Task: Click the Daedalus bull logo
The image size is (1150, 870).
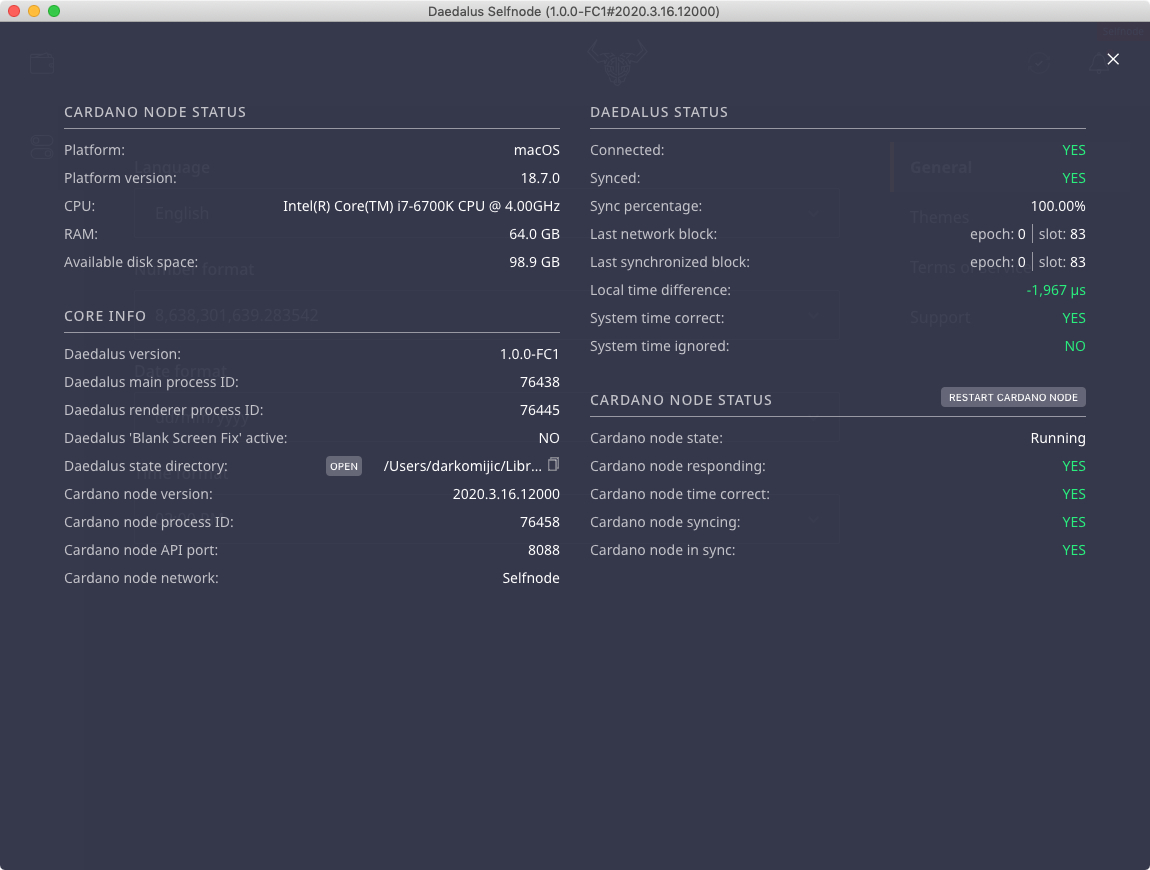Action: 616,62
